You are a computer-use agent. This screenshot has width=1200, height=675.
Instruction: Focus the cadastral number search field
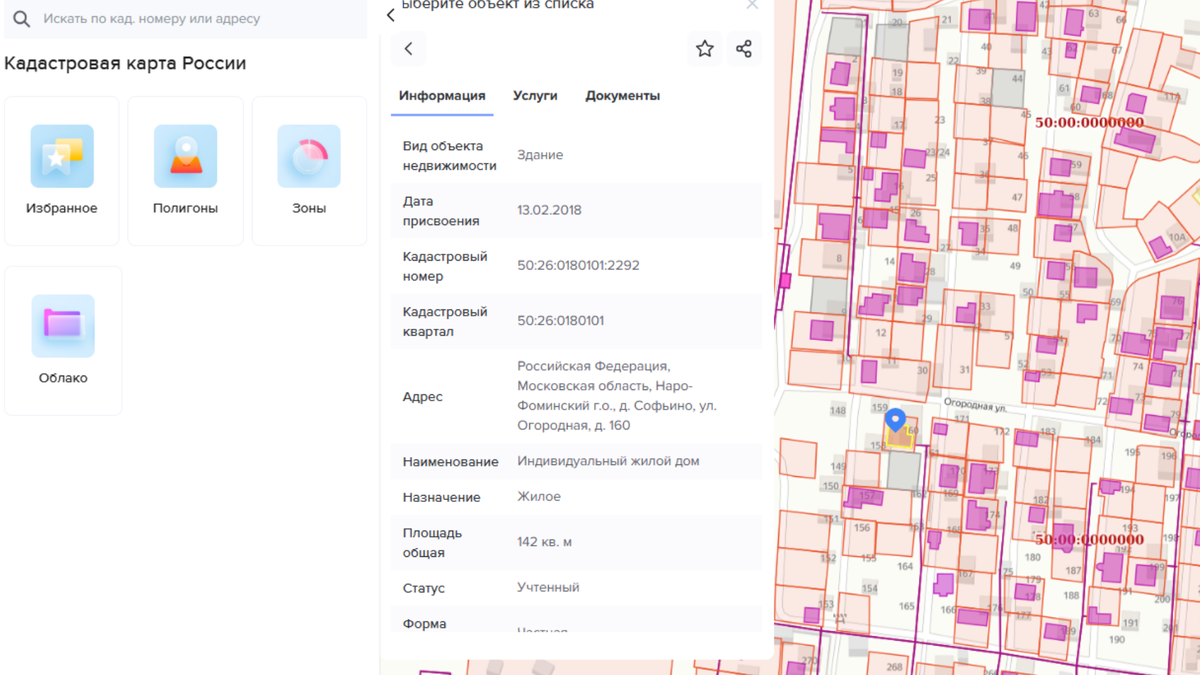(x=186, y=19)
